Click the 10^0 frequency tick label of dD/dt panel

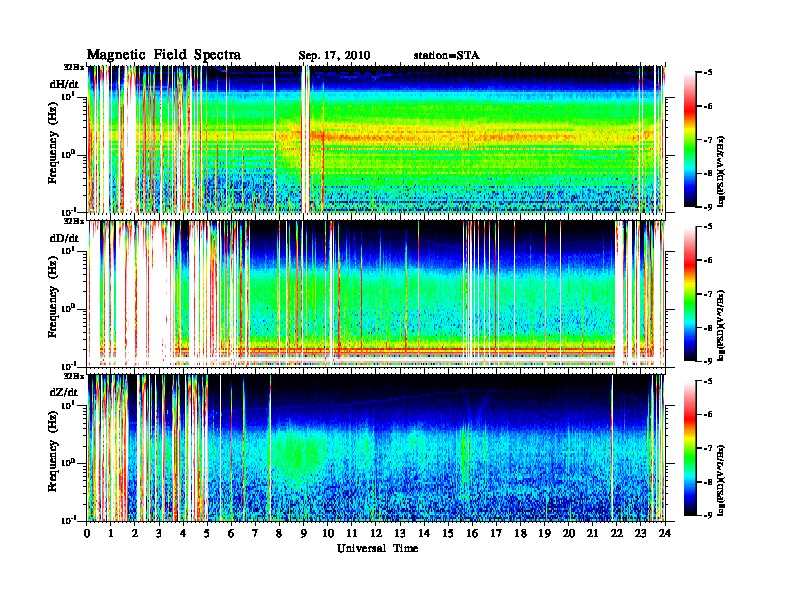67,308
